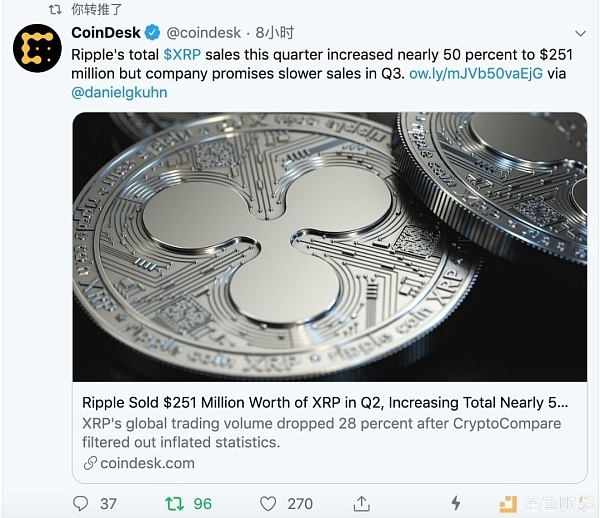The height and width of the screenshot is (518, 600).
Task: Click the reply speech bubble icon
Action: pos(80,503)
